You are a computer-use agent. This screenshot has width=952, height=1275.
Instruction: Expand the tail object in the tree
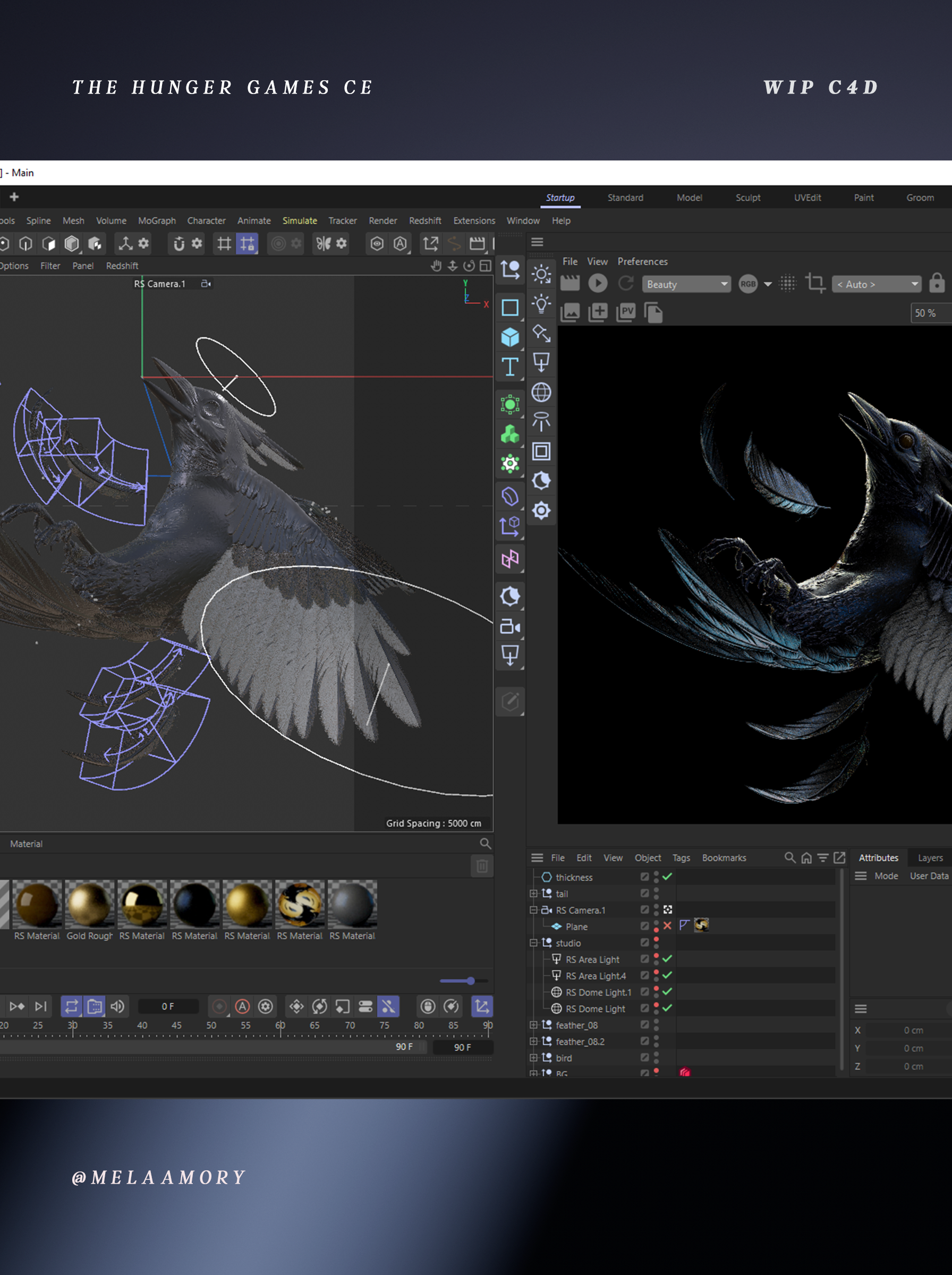[x=533, y=893]
